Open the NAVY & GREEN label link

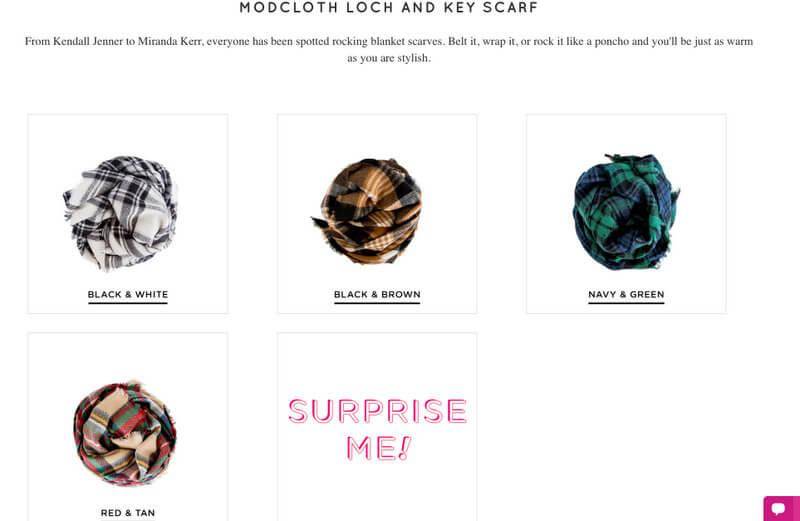pyautogui.click(x=626, y=295)
